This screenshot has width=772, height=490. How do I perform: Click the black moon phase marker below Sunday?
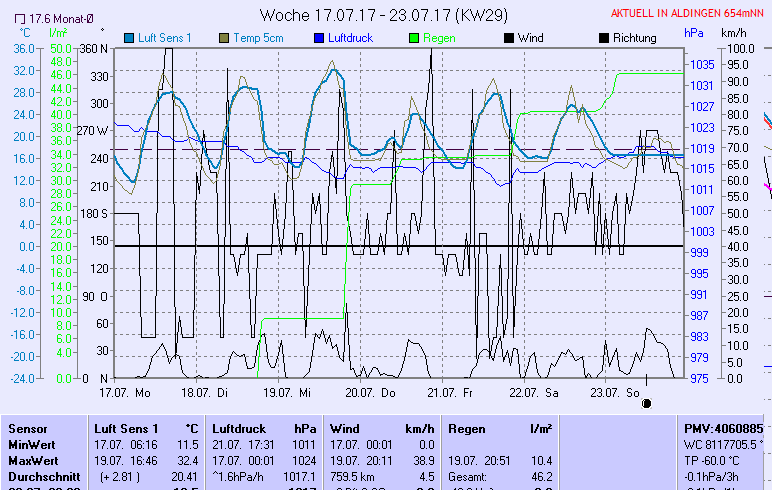coord(646,403)
